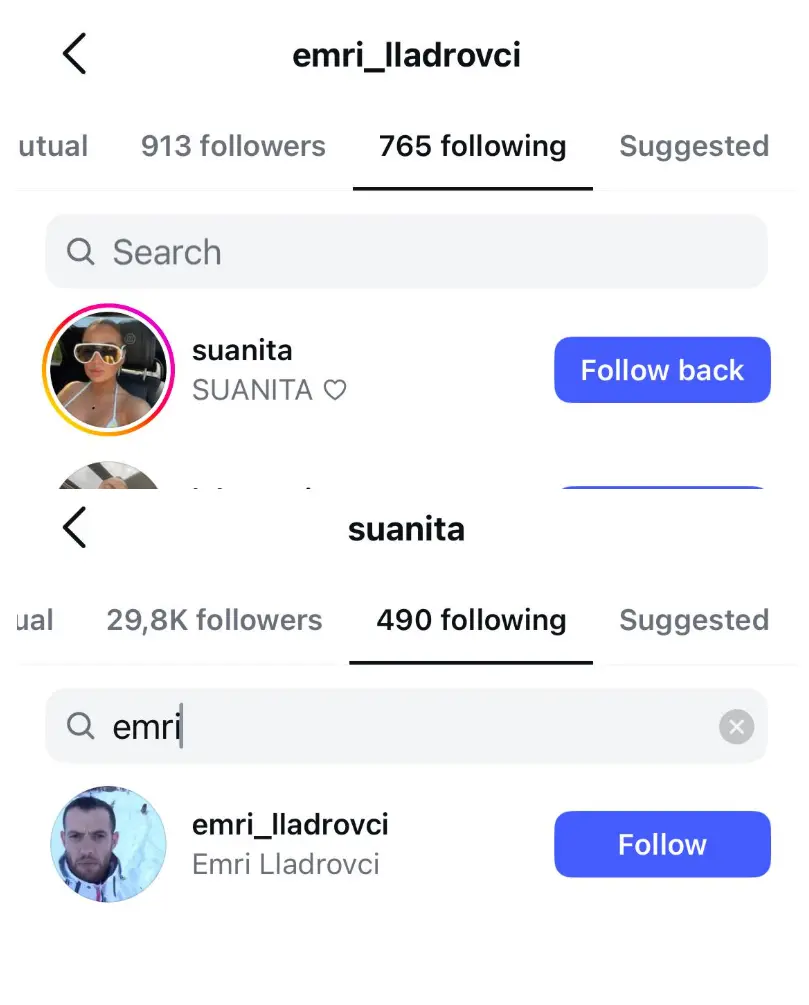Switch to the partially visible Mutual tab beside 913 followers
The image size is (809, 1005).
[x=52, y=146]
